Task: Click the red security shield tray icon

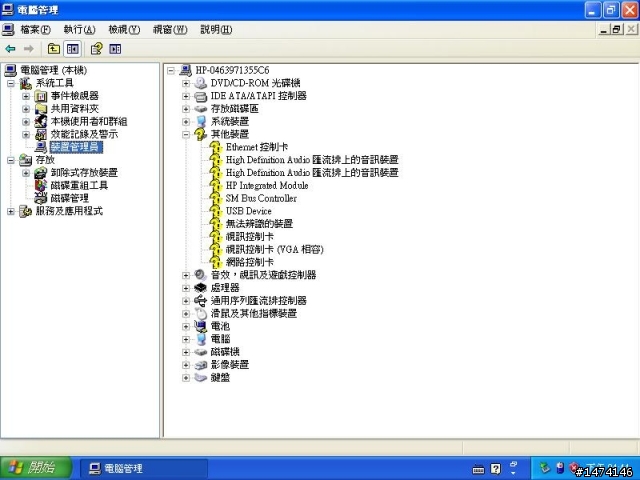Action: click(x=574, y=467)
